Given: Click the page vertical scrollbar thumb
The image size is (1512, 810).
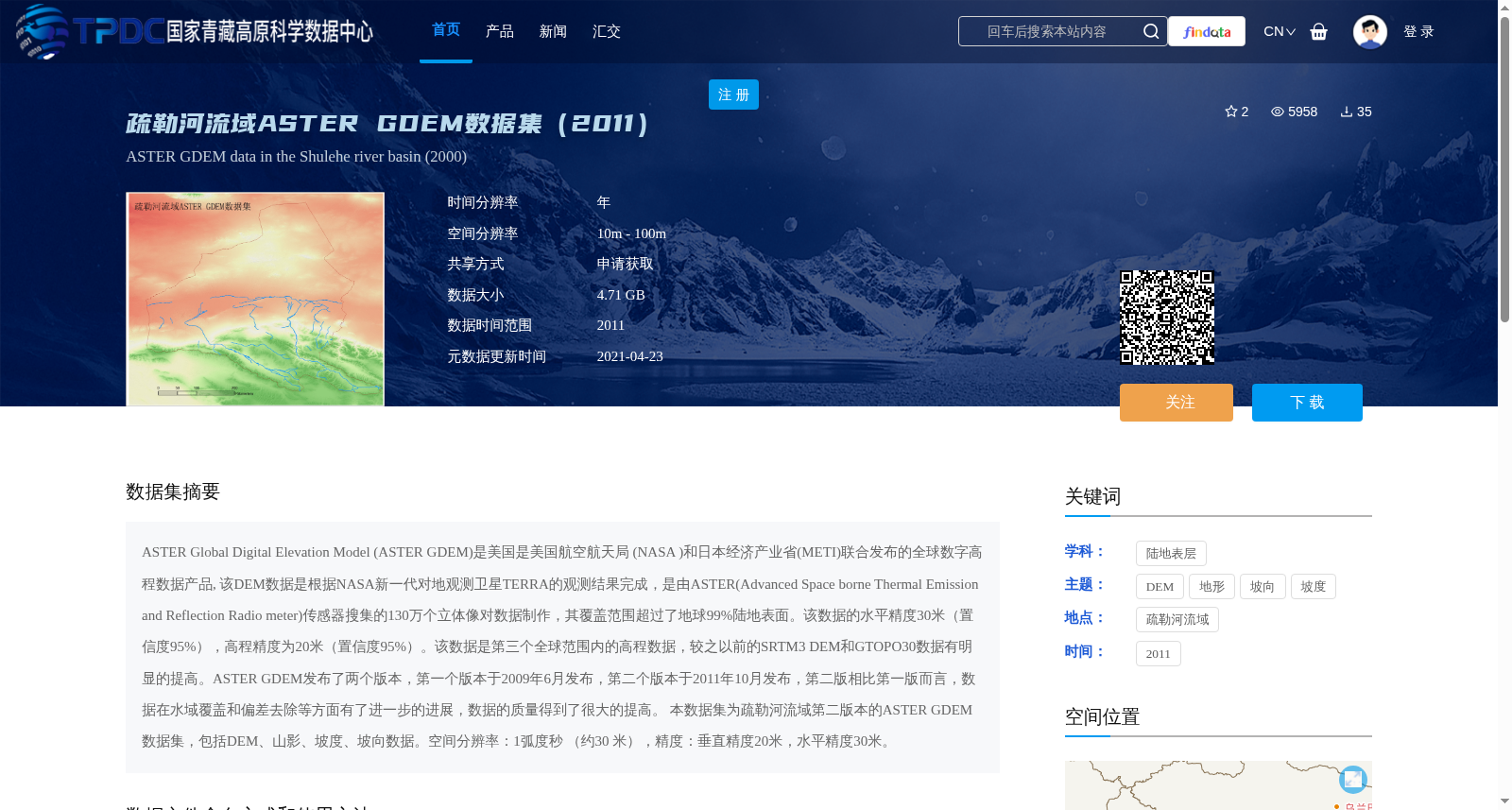Looking at the screenshot, I should 1504,170.
